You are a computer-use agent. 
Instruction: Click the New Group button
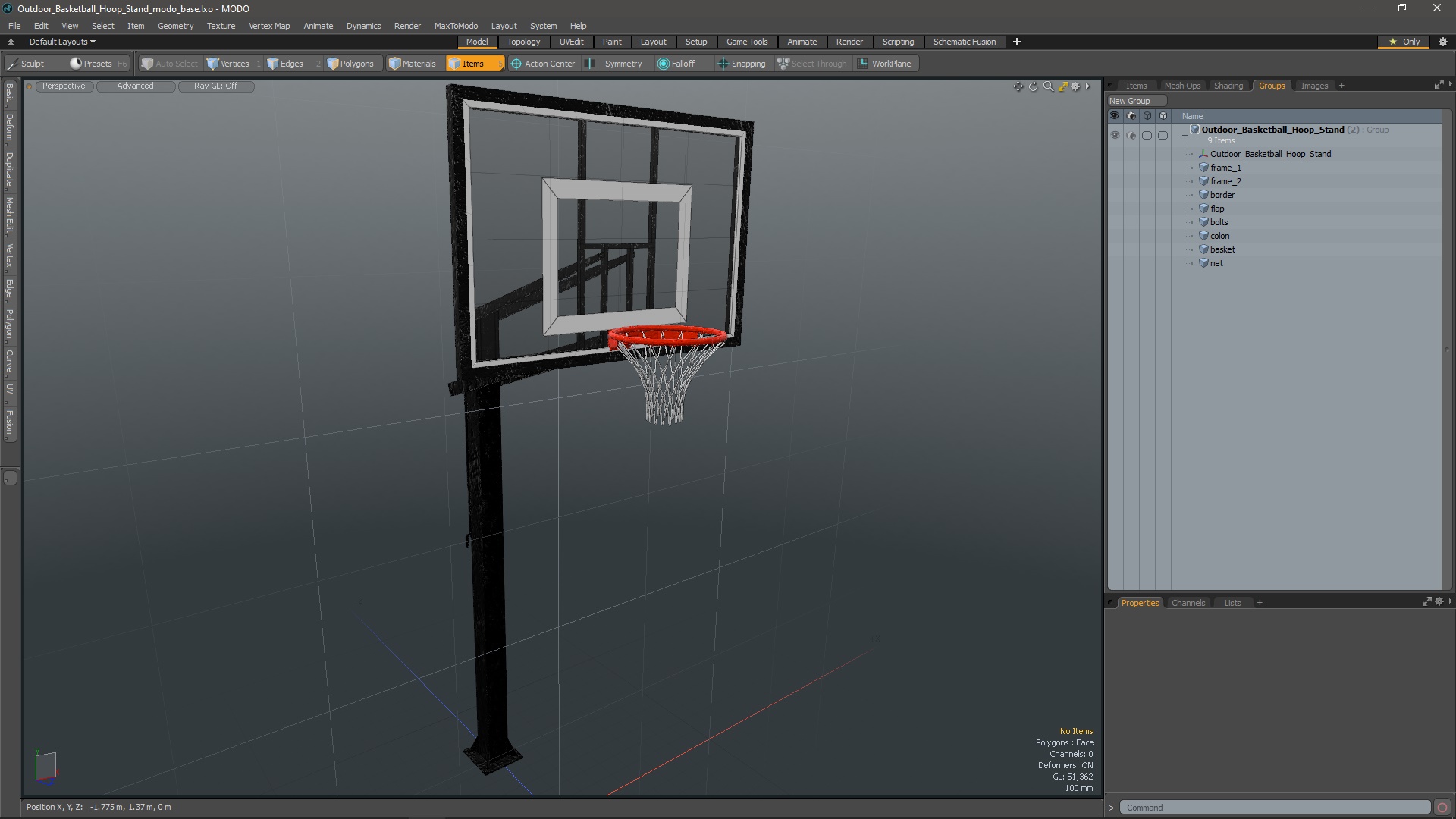pos(1136,101)
